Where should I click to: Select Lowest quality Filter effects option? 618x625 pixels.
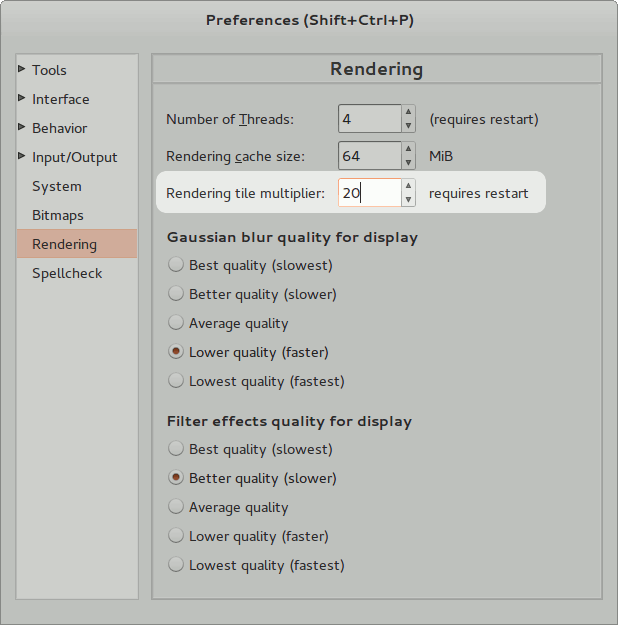point(176,565)
